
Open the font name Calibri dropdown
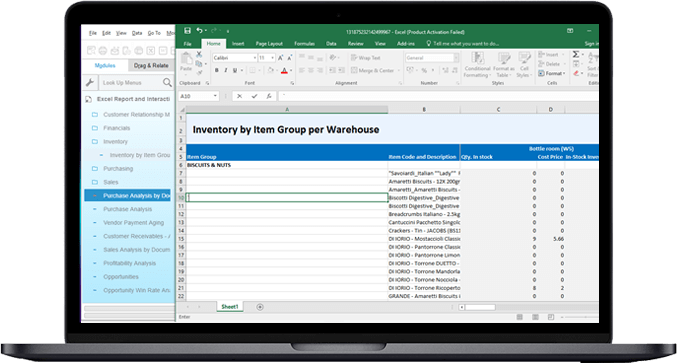tap(255, 58)
